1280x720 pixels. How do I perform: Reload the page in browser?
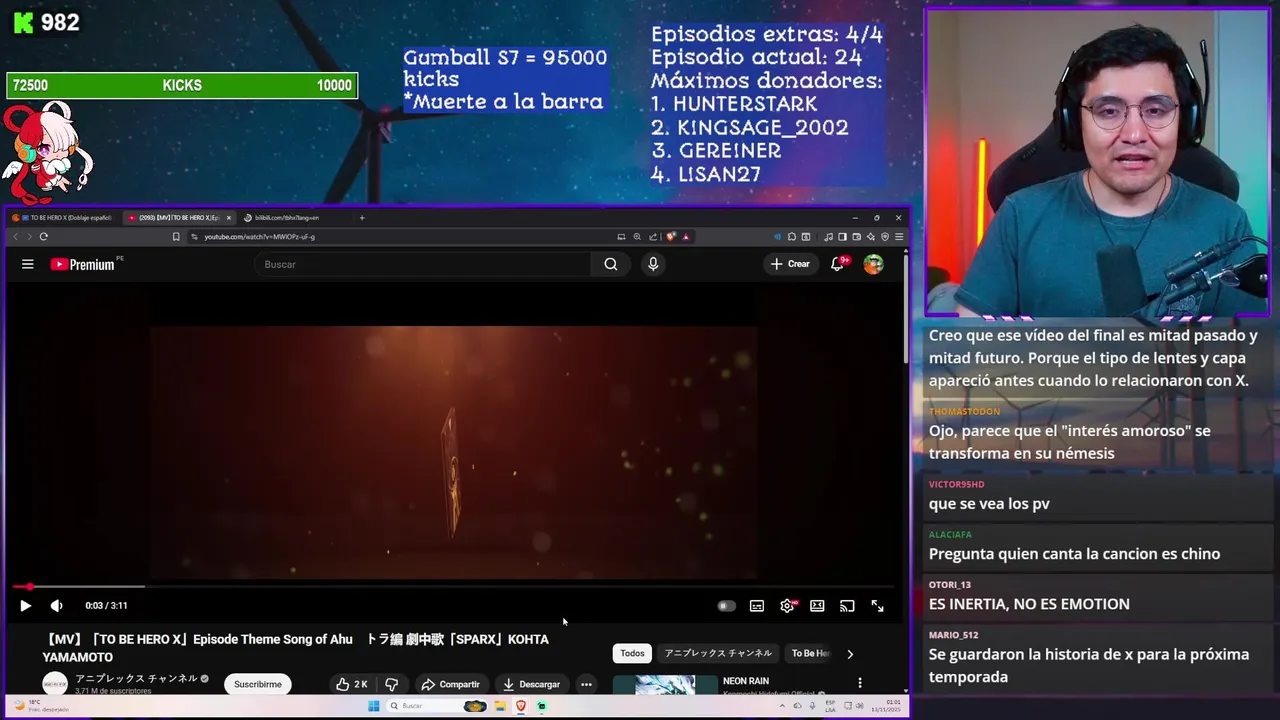click(44, 237)
